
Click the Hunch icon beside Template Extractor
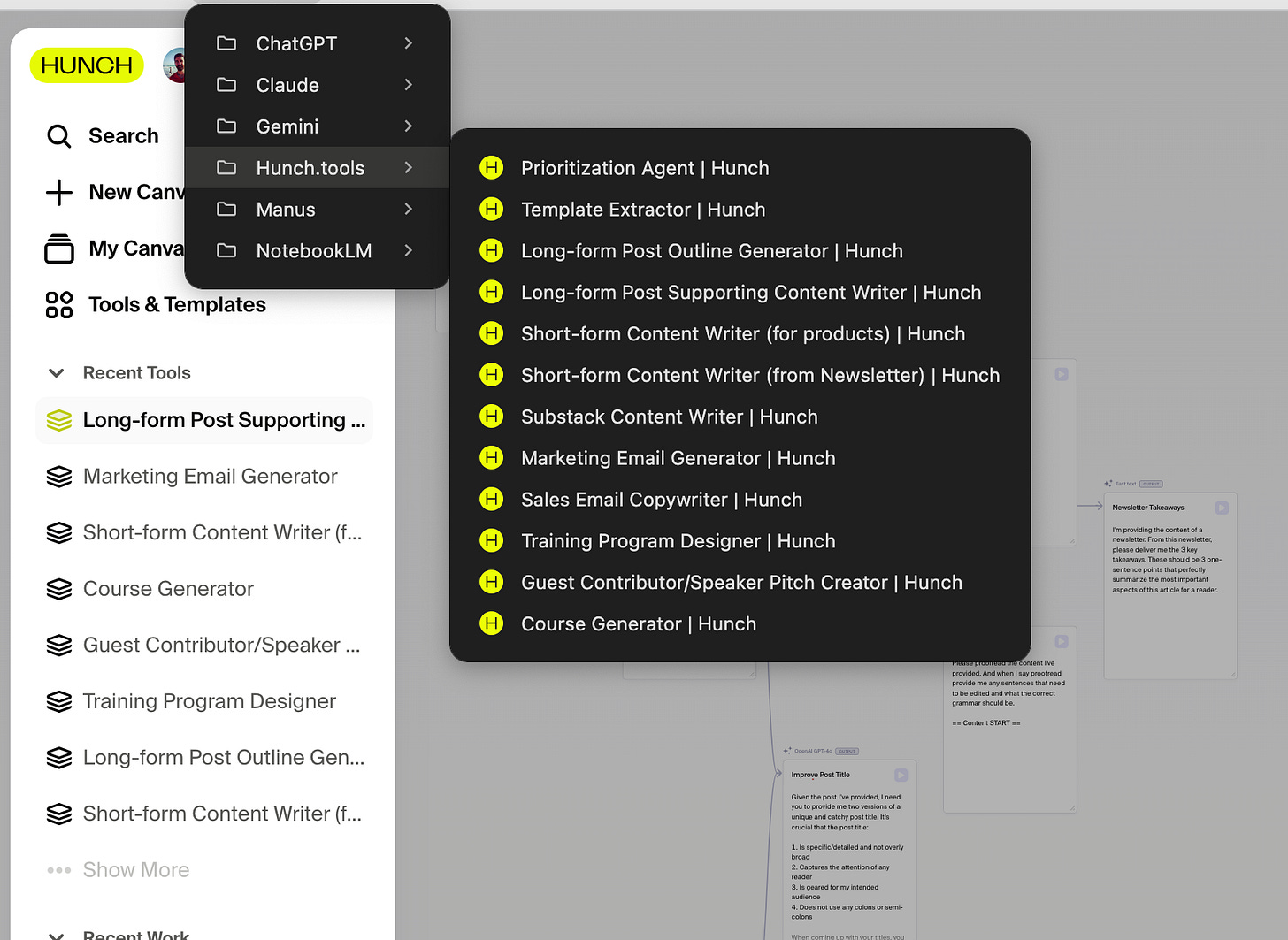[491, 210]
